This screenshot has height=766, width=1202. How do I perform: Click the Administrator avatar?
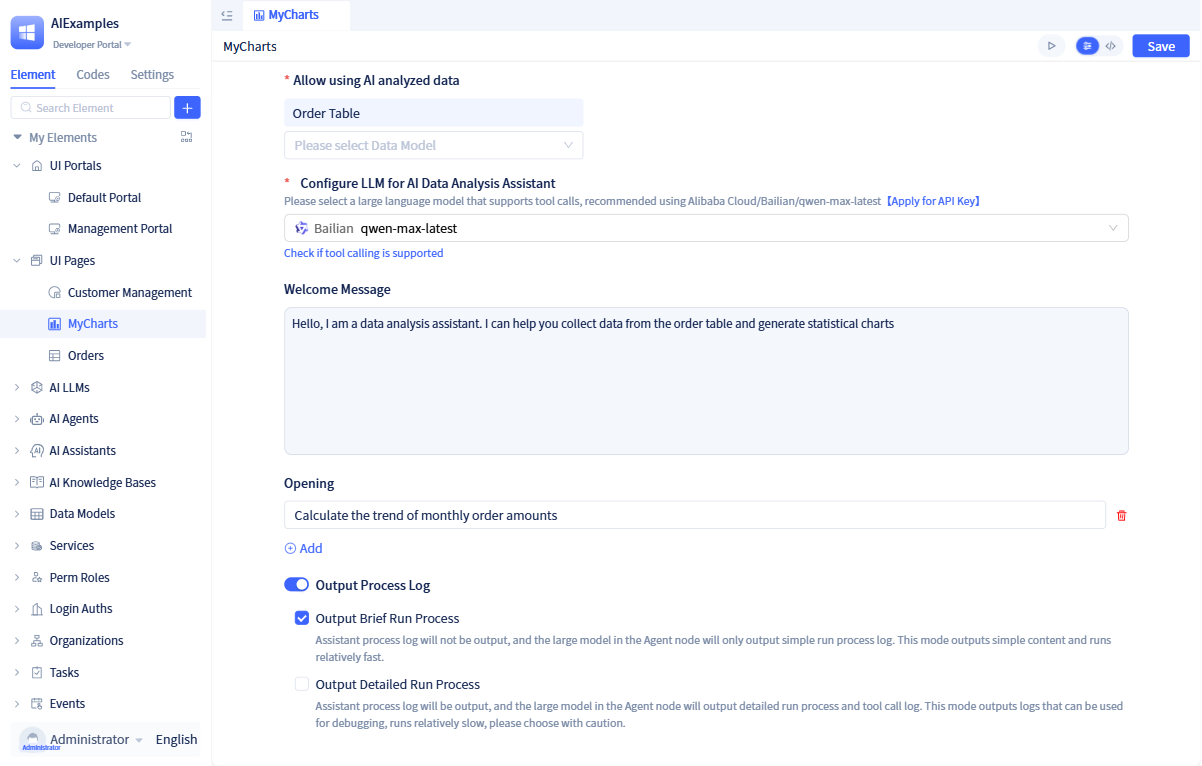(x=33, y=739)
